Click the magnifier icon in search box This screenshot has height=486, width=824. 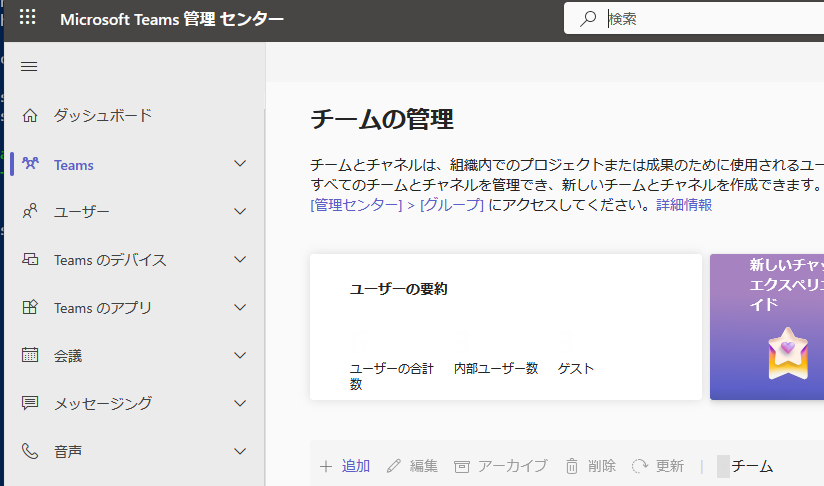pyautogui.click(x=588, y=18)
